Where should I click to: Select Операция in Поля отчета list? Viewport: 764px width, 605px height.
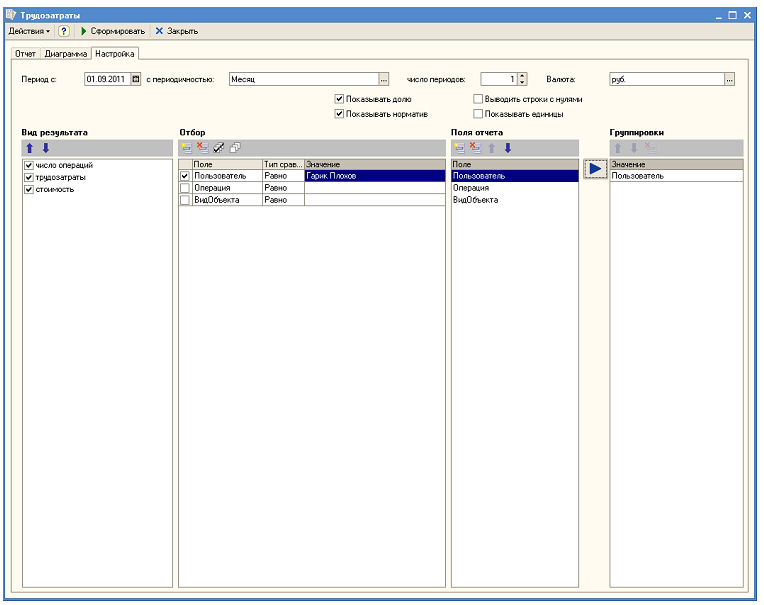tap(515, 188)
